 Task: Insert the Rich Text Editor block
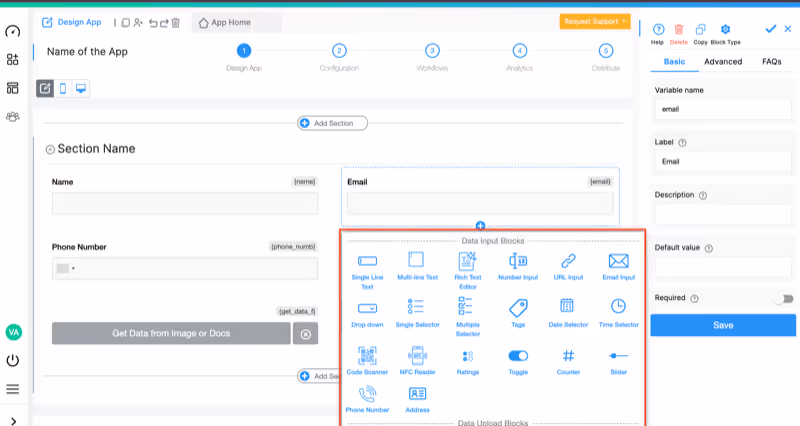pyautogui.click(x=467, y=271)
